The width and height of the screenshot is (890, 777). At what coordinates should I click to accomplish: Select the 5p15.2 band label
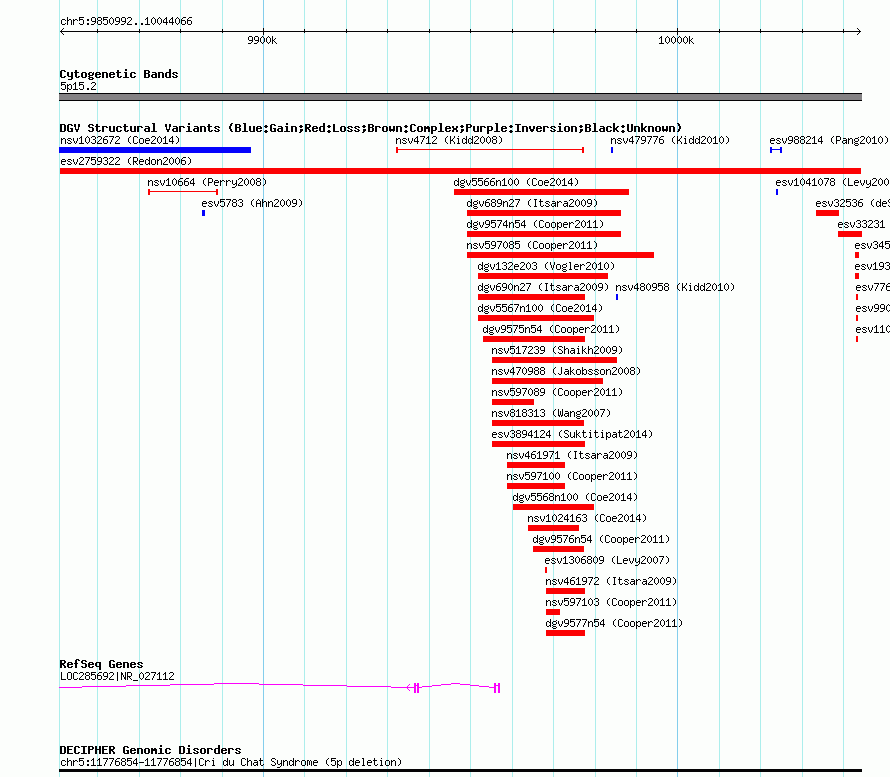pyautogui.click(x=78, y=86)
